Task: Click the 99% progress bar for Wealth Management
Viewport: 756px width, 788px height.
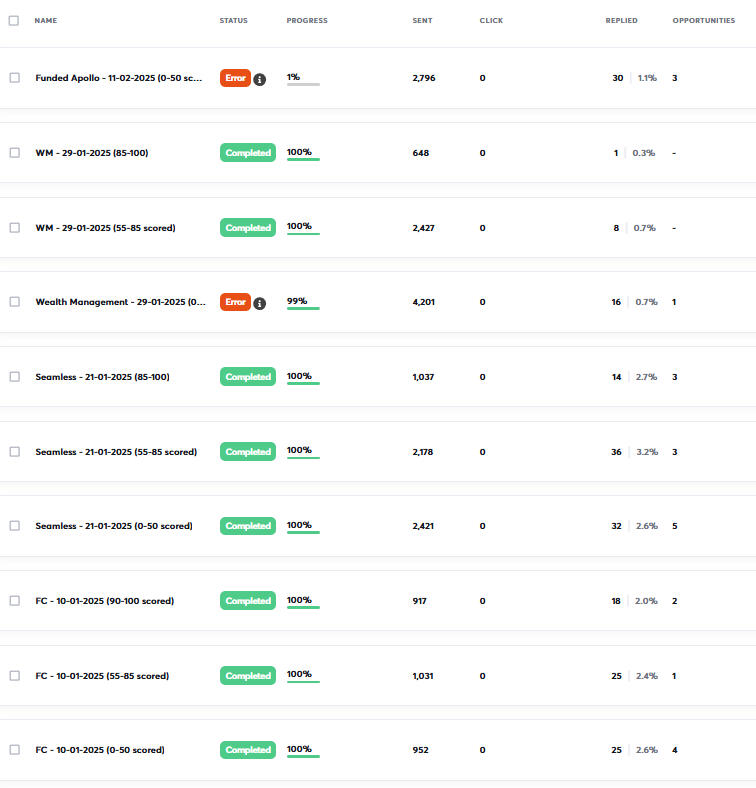Action: (303, 308)
